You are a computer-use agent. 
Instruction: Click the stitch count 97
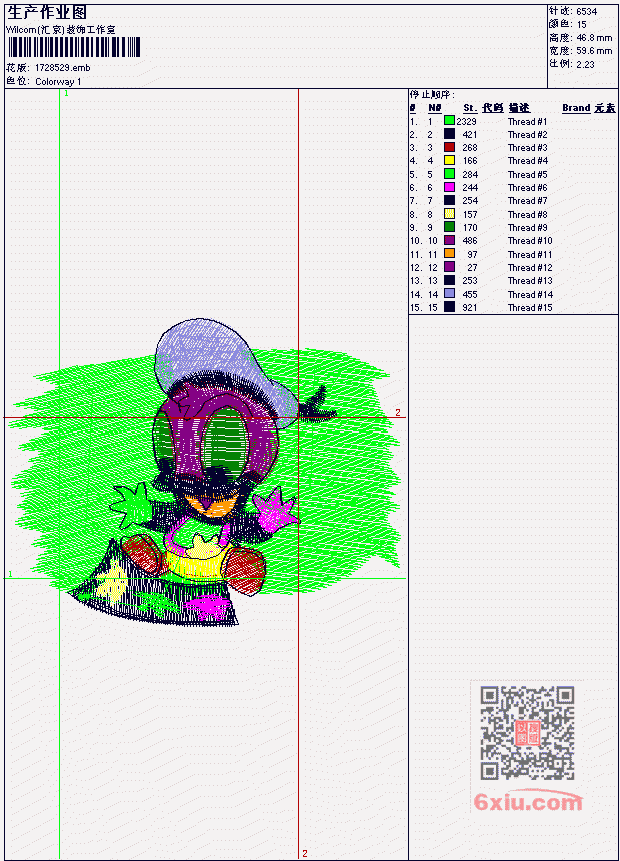click(472, 255)
